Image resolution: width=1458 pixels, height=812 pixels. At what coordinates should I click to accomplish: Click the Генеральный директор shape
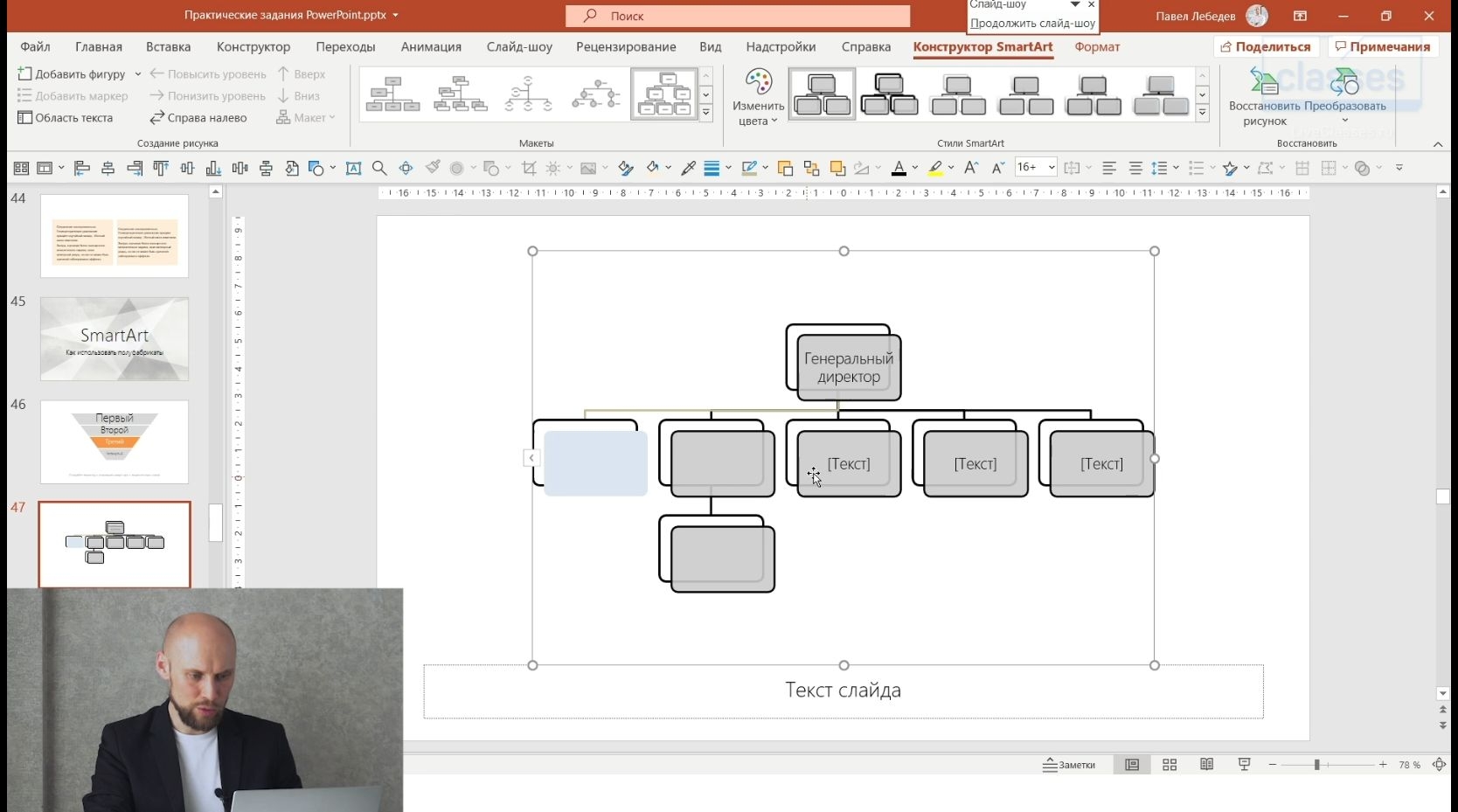click(x=849, y=368)
